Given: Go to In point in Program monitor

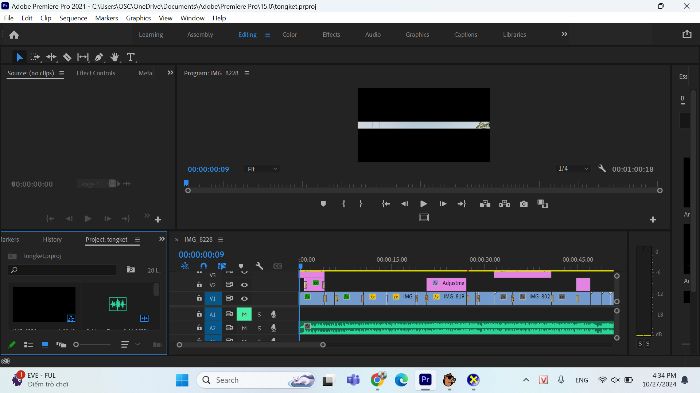Looking at the screenshot, I should click(x=386, y=204).
